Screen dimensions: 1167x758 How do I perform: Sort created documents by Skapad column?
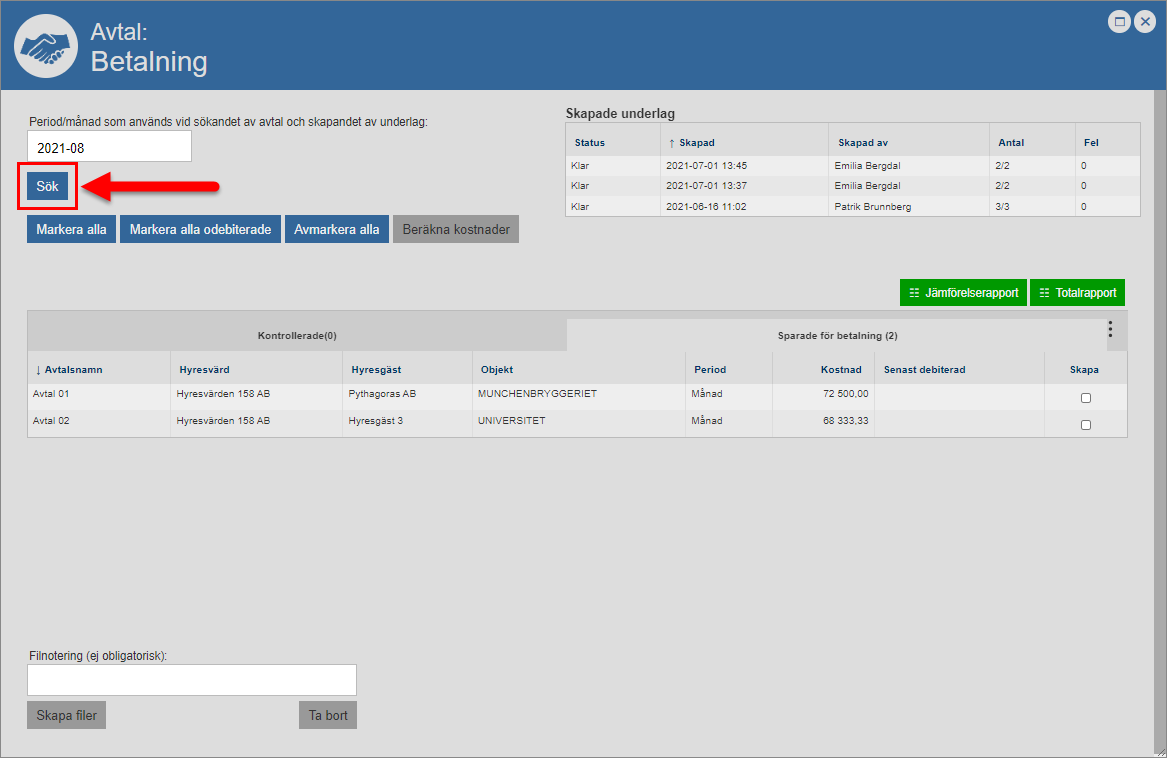(x=696, y=143)
